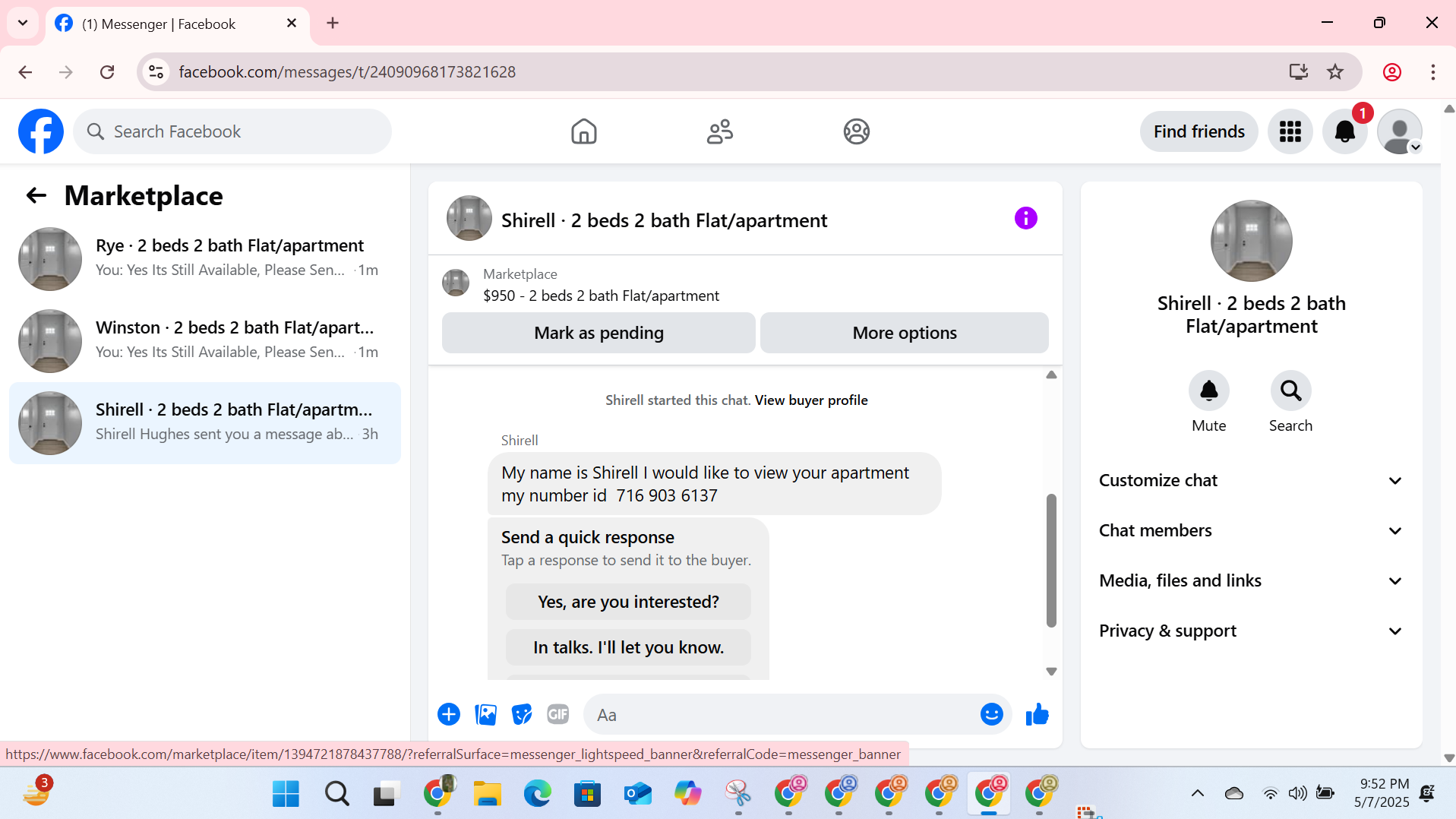Send quick response In talks. I'll let you know.
This screenshot has width=1456, height=819.
628,647
